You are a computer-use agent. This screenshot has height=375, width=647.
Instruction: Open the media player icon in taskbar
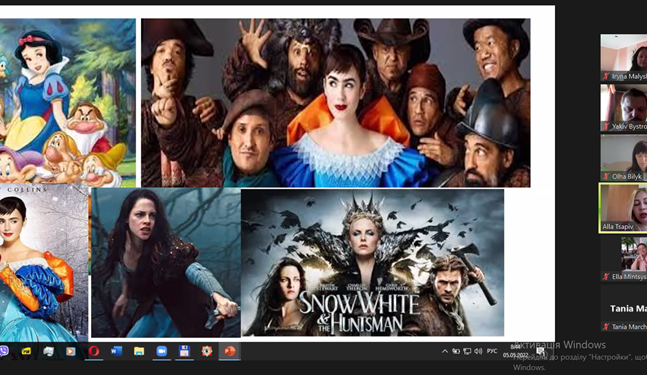pos(71,351)
